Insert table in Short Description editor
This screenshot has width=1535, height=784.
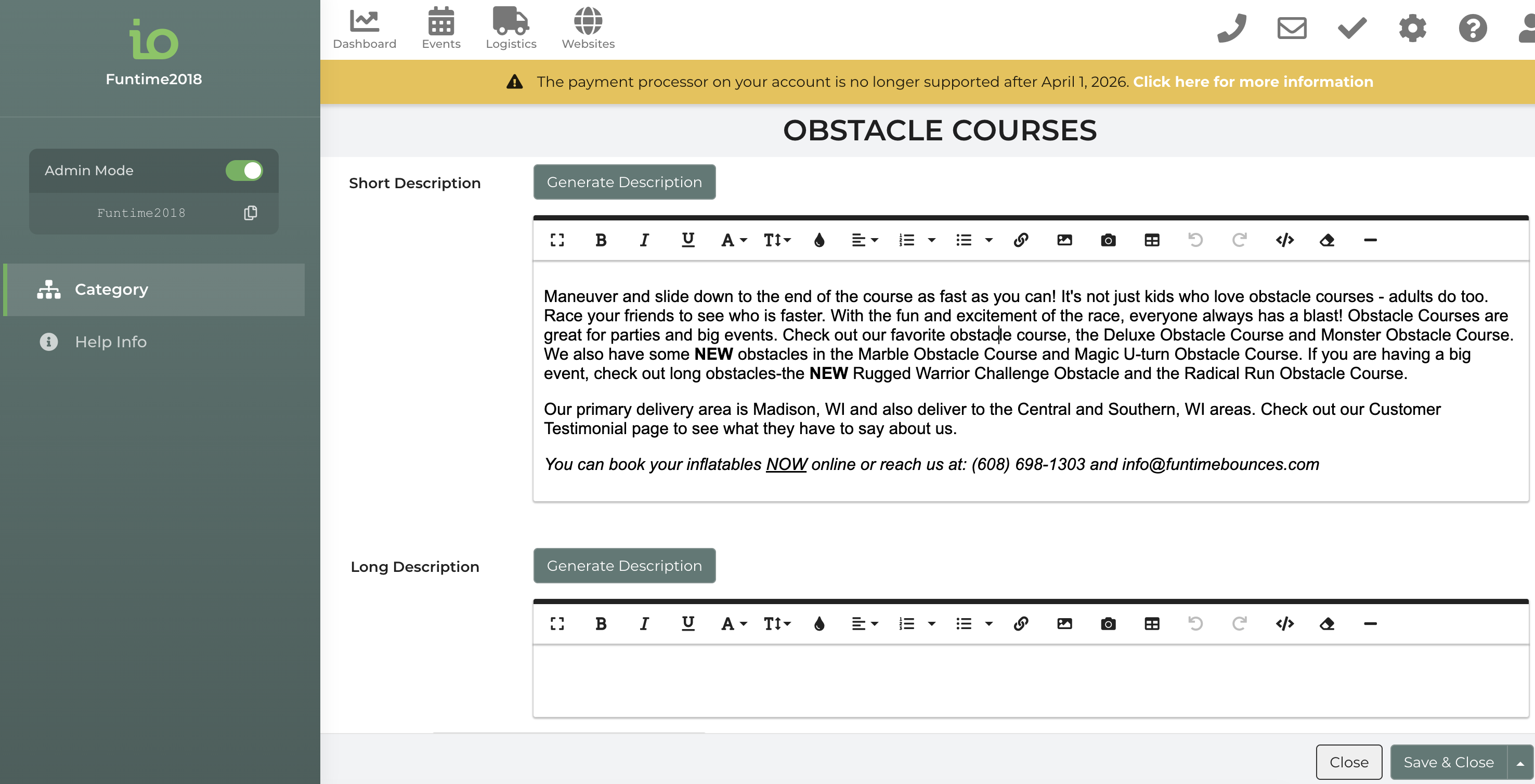(1152, 240)
